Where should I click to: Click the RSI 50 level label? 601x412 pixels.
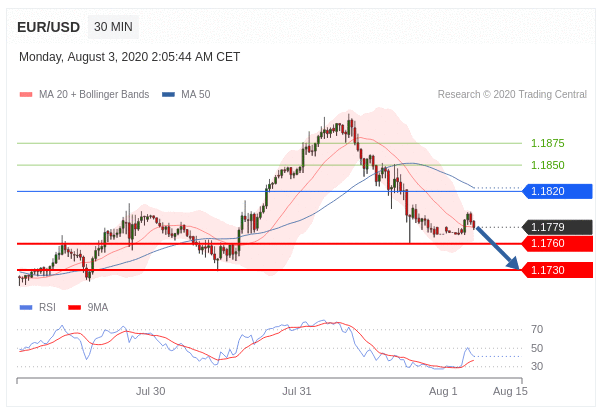[537, 348]
